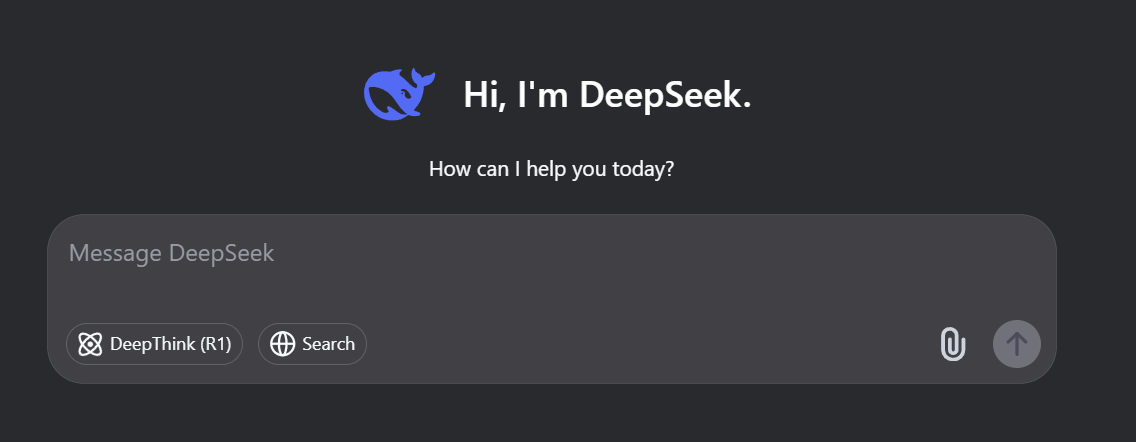The image size is (1136, 442).
Task: Click the atom icon inside DeepThink button
Action: pos(90,344)
